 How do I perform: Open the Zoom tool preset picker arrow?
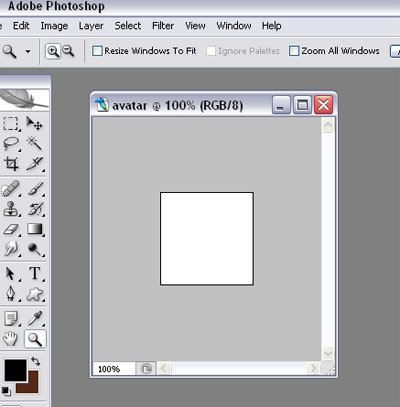[28, 51]
